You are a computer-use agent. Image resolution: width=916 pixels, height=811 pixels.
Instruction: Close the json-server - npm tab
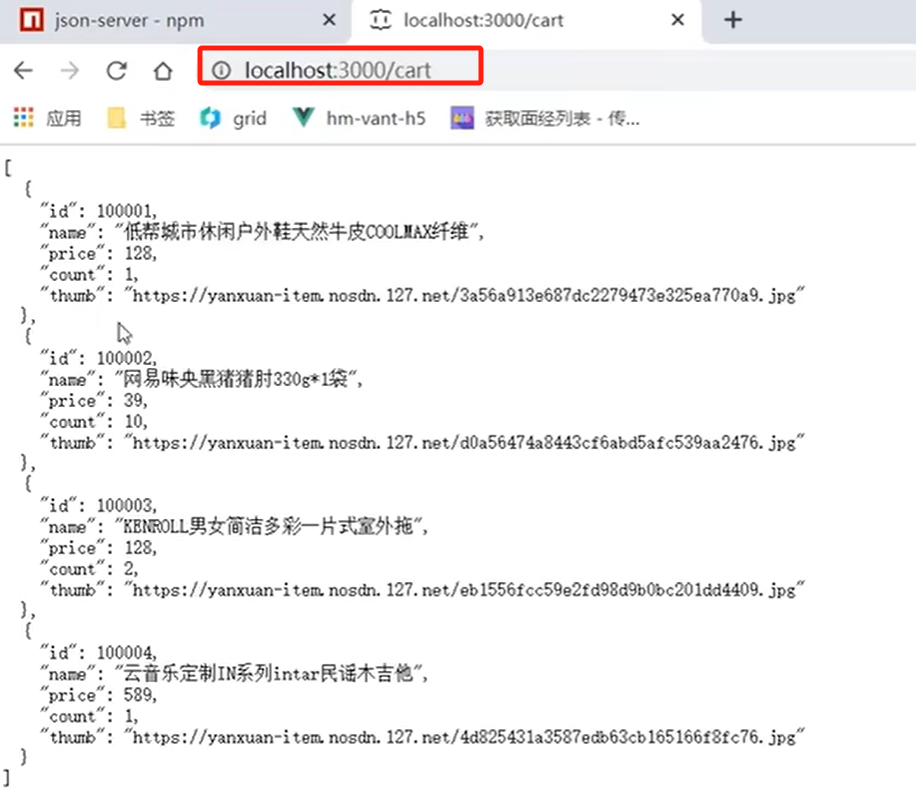[x=329, y=20]
